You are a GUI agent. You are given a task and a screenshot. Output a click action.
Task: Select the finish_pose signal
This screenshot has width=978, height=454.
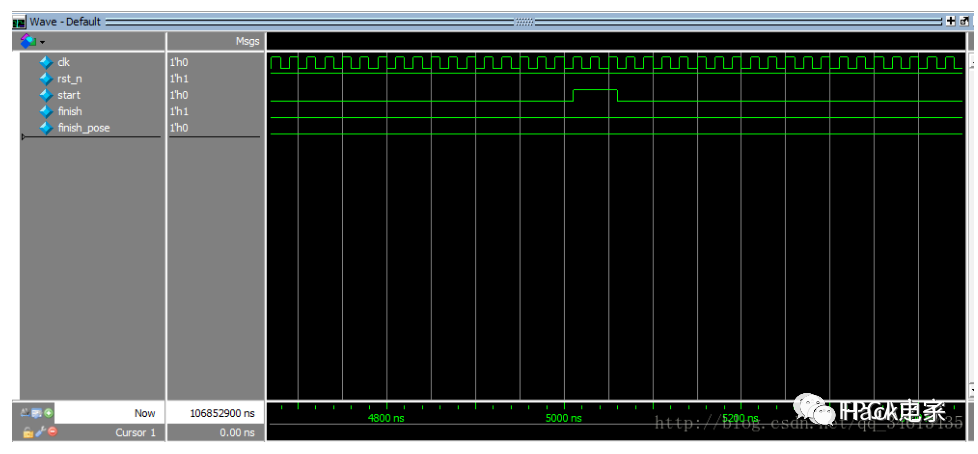83,128
